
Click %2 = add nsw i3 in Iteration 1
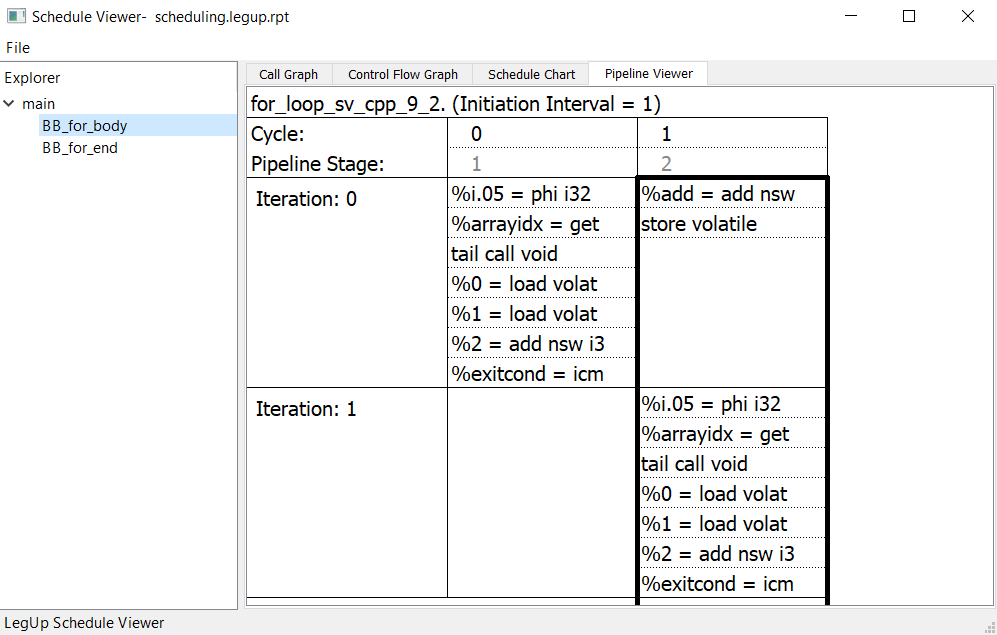coord(732,553)
